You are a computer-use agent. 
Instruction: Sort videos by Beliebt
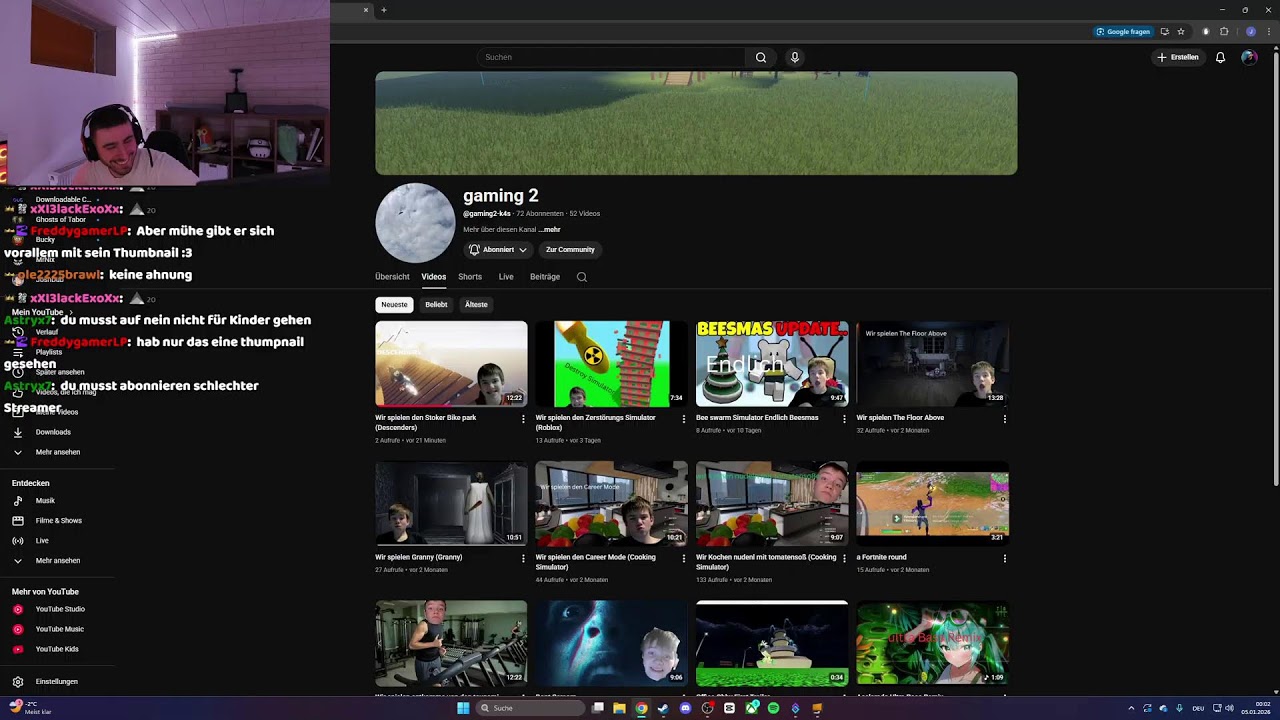tap(436, 305)
